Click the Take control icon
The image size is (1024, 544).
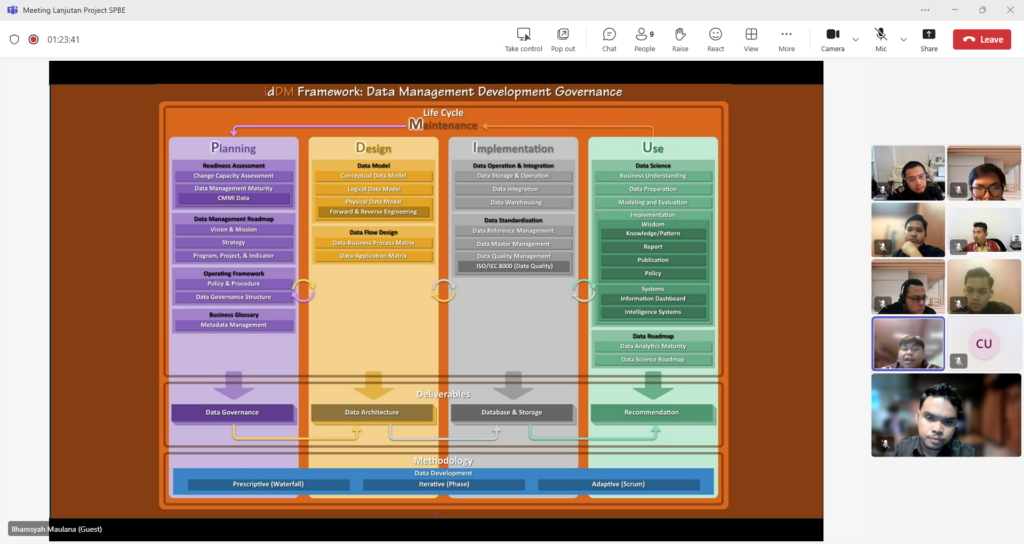coord(523,39)
